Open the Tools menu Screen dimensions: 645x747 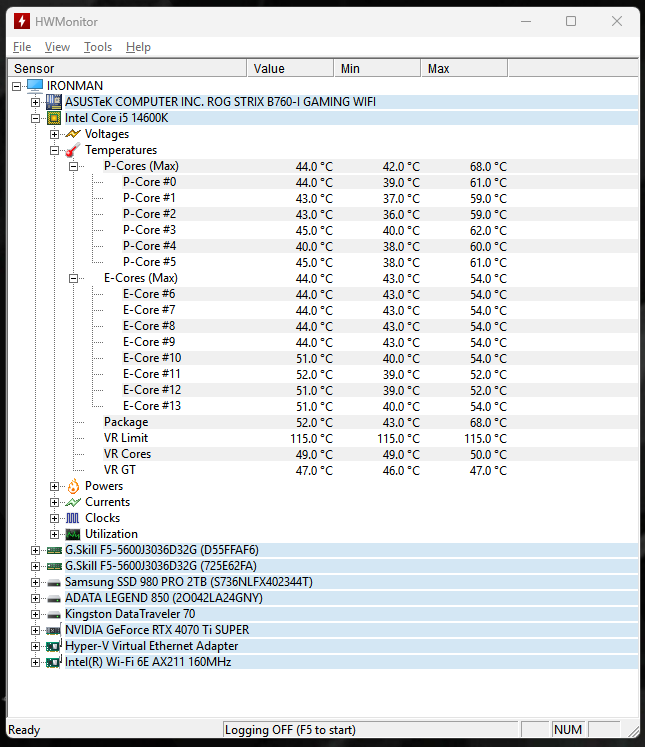click(x=98, y=47)
